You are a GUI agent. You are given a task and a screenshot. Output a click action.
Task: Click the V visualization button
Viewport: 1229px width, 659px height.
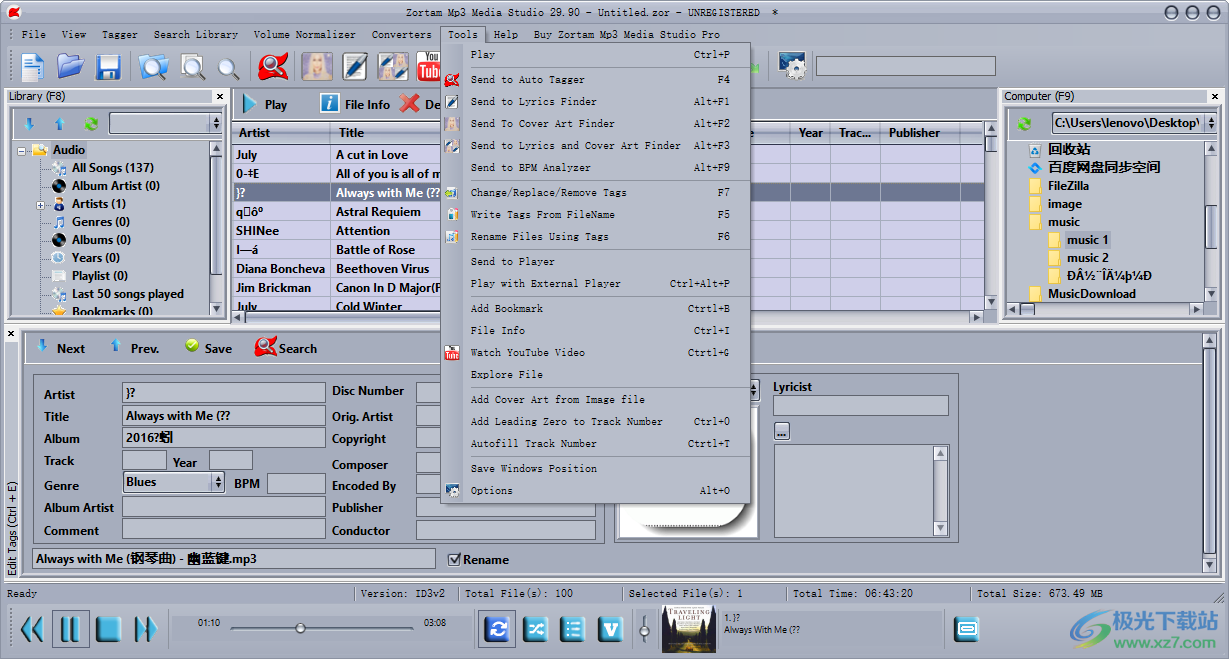611,628
